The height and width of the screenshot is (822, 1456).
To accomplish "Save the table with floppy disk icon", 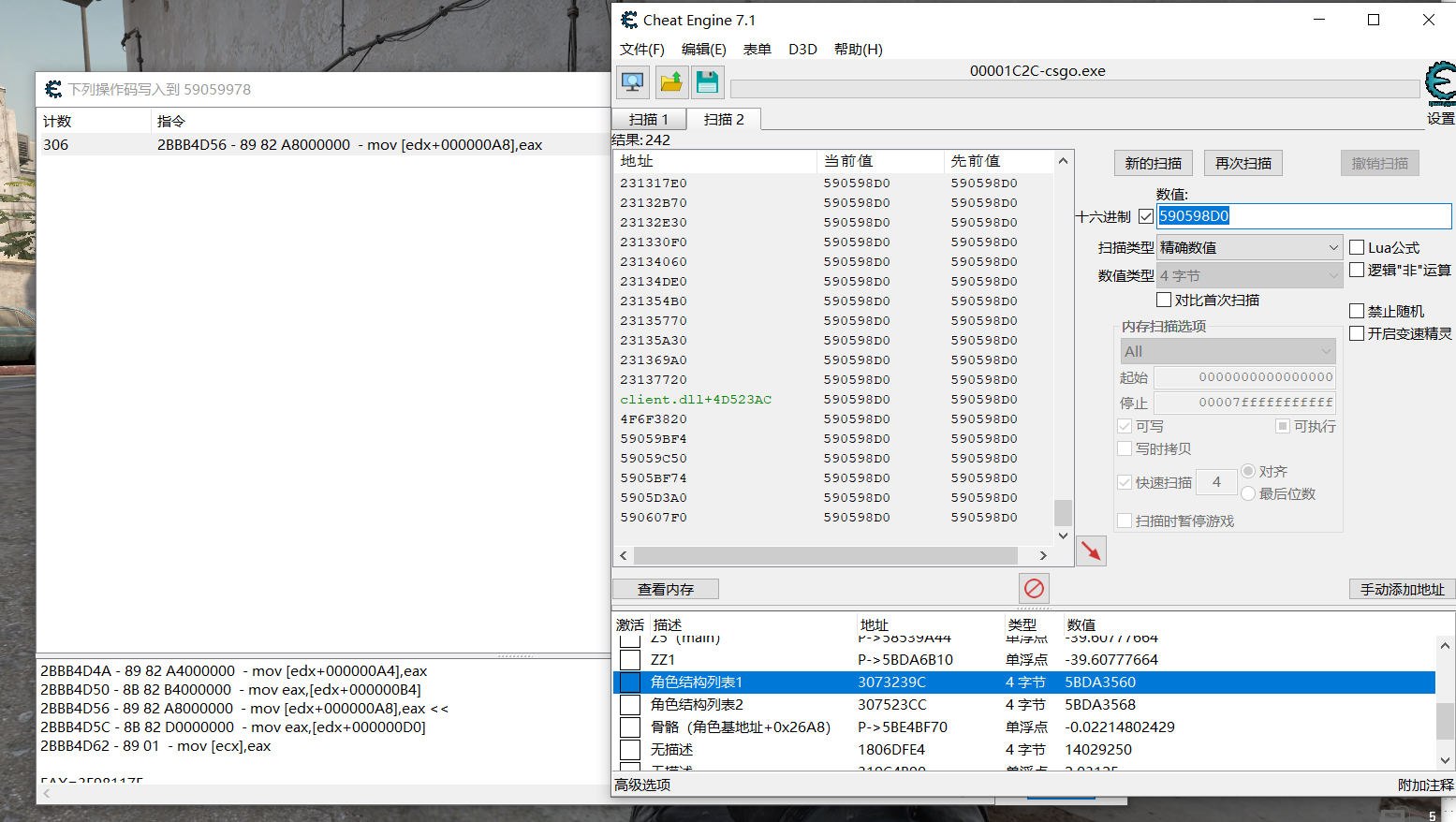I will (707, 82).
